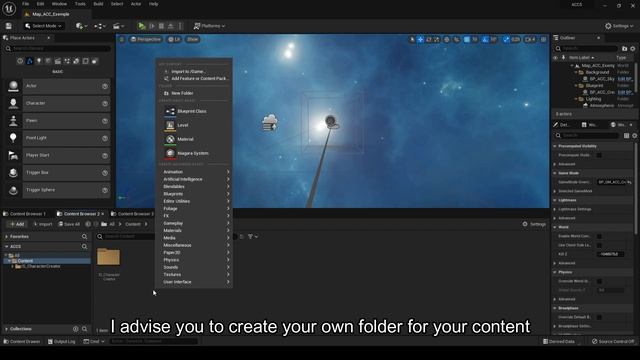Click the Player Start actor entry
640x360 pixels.
pos(58,155)
